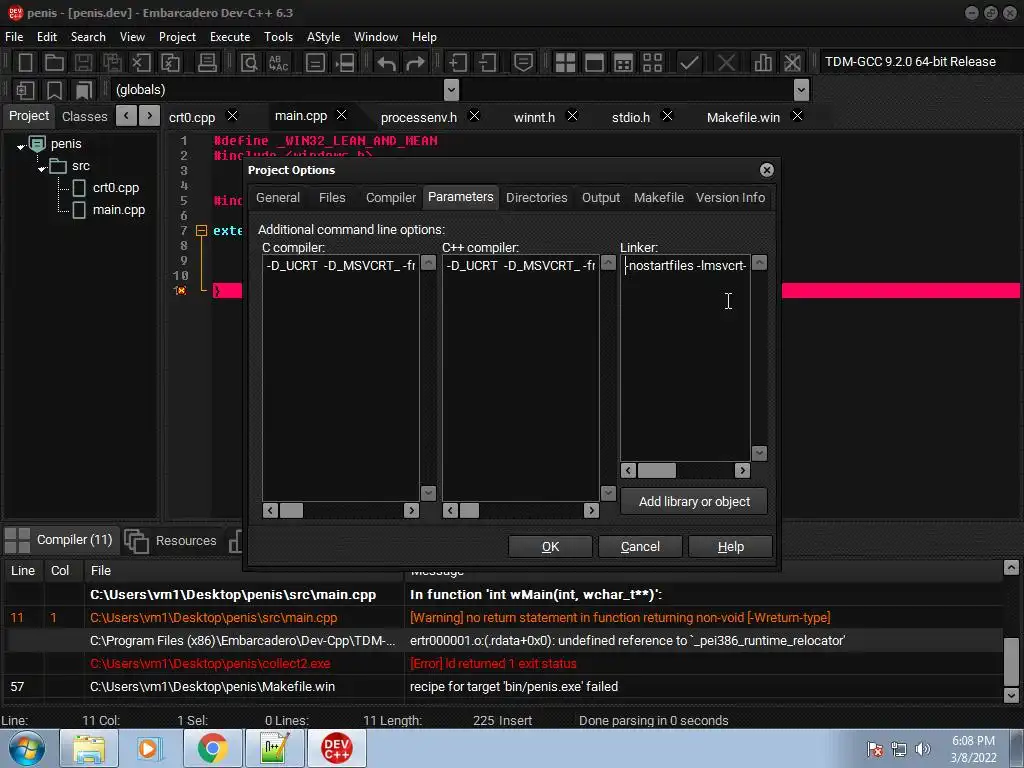Switch to the Makefile tab in Project Options
The height and width of the screenshot is (768, 1024).
[x=658, y=197]
